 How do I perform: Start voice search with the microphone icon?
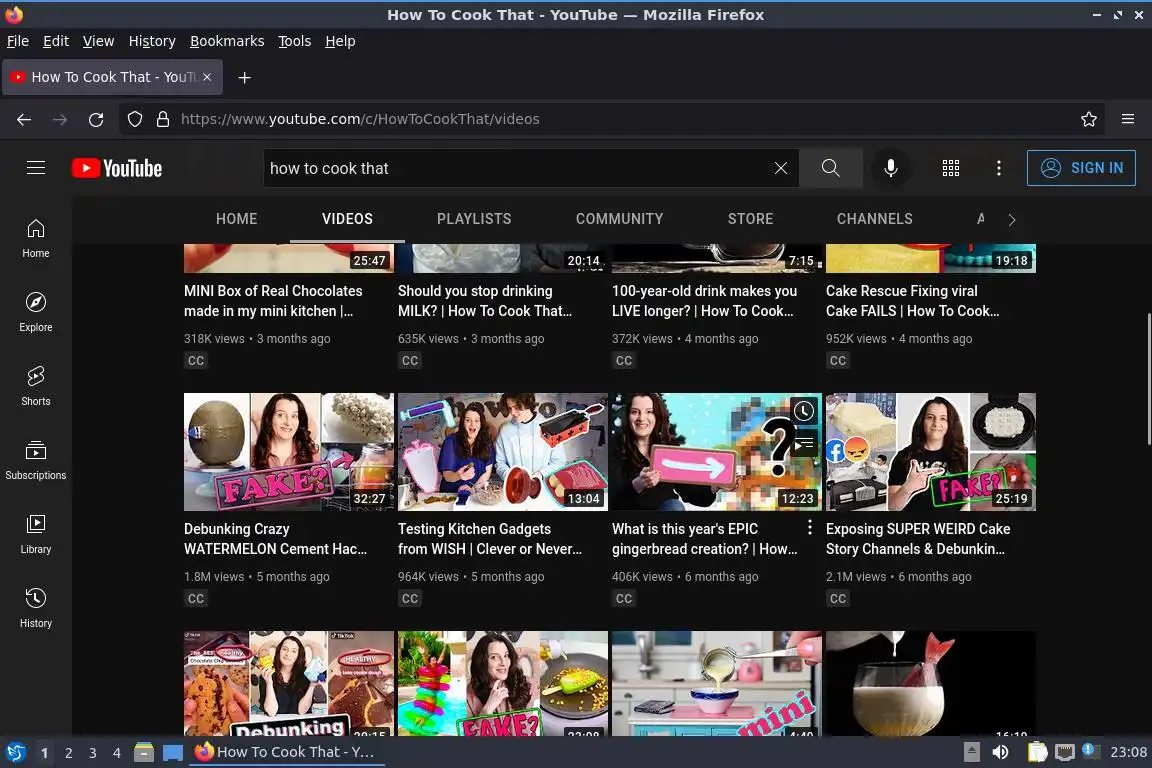pyautogui.click(x=890, y=168)
